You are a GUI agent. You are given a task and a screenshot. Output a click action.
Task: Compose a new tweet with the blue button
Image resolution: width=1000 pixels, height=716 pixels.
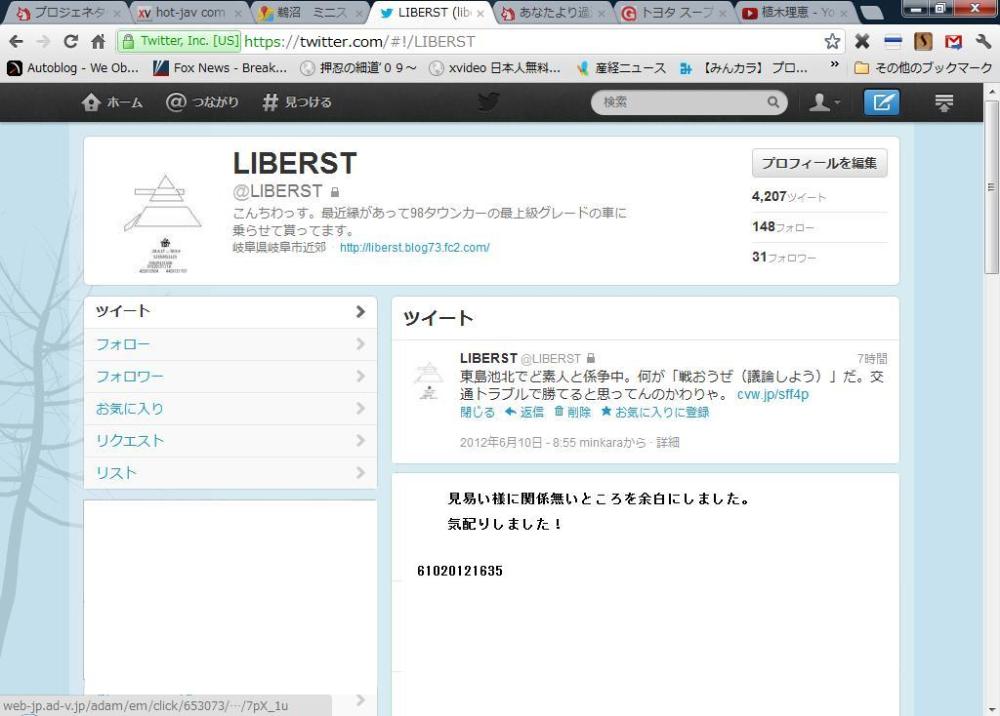[881, 102]
